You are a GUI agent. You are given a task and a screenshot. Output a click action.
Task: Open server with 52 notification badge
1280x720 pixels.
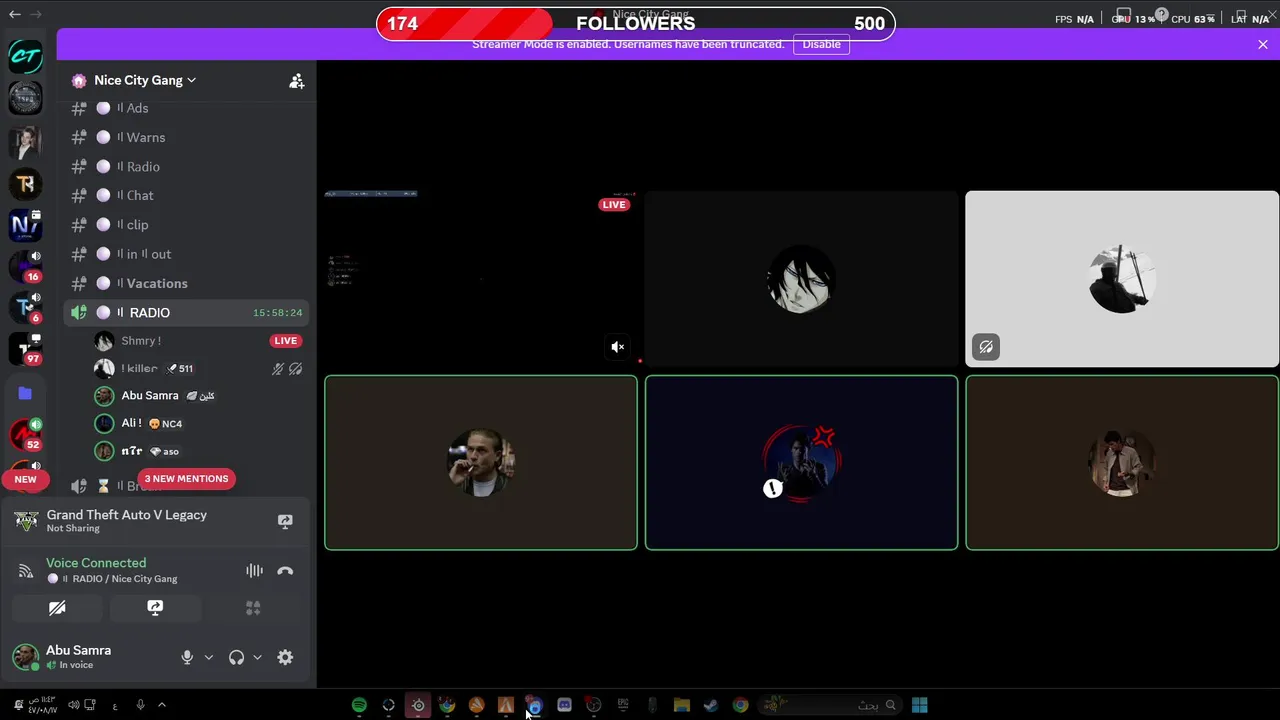coord(25,434)
